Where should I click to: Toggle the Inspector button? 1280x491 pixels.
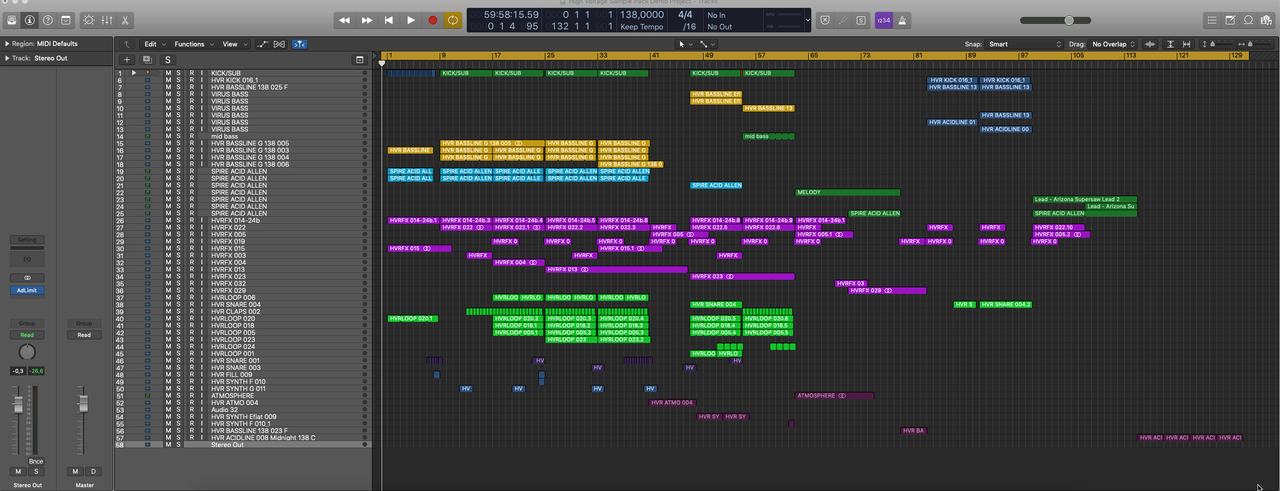click(x=29, y=20)
